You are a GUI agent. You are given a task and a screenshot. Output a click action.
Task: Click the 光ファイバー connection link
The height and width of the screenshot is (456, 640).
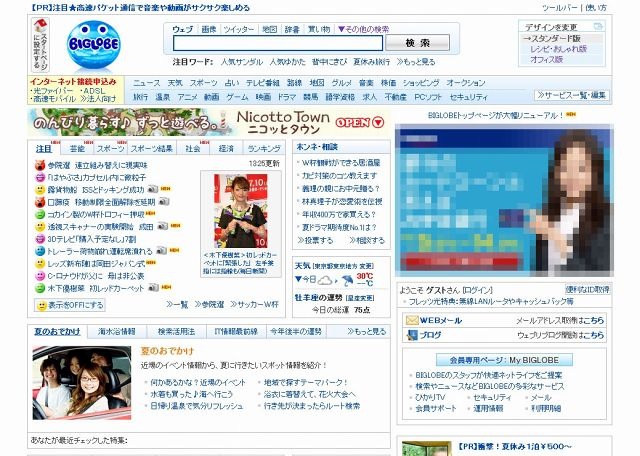pyautogui.click(x=53, y=91)
